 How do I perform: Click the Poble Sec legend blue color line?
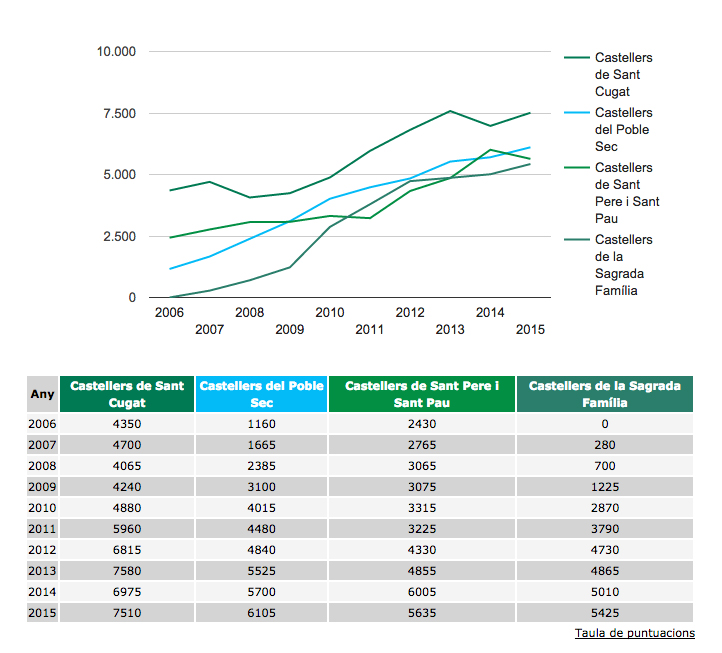[x=576, y=112]
